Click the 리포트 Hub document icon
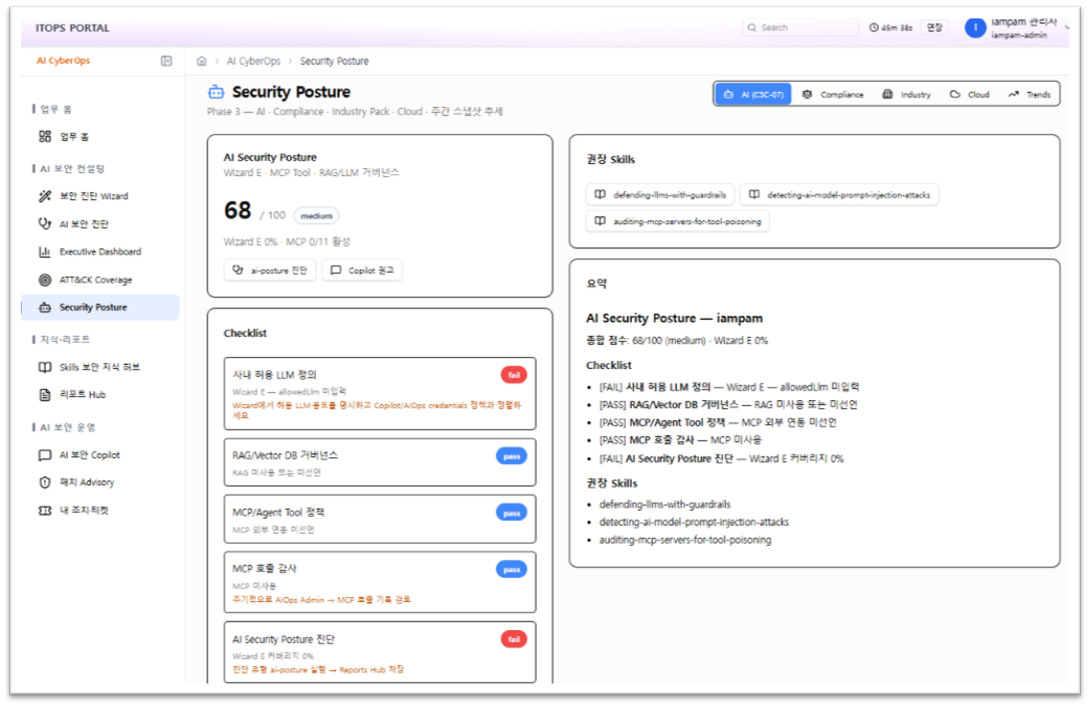 click(45, 395)
